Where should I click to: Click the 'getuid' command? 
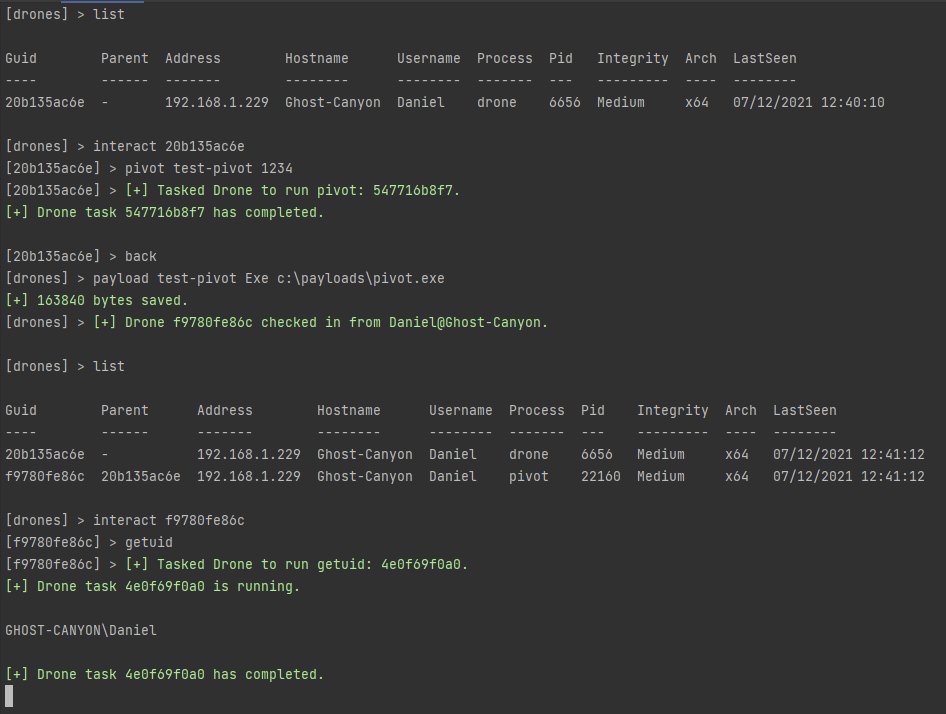(x=148, y=543)
